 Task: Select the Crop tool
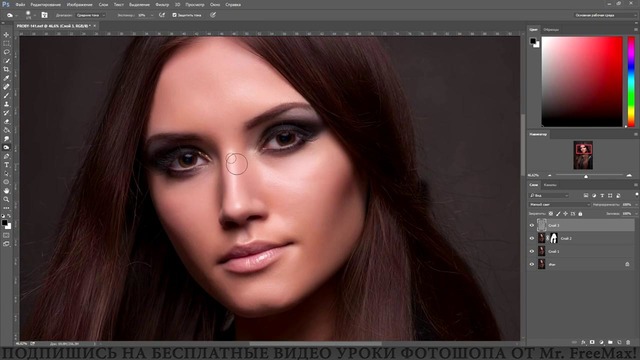[x=6, y=69]
